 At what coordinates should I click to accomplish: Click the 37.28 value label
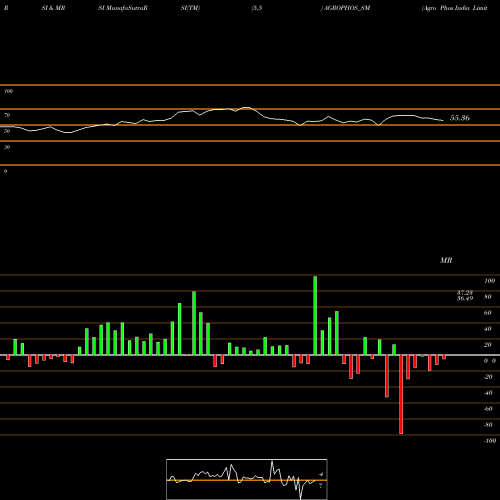tap(465, 293)
